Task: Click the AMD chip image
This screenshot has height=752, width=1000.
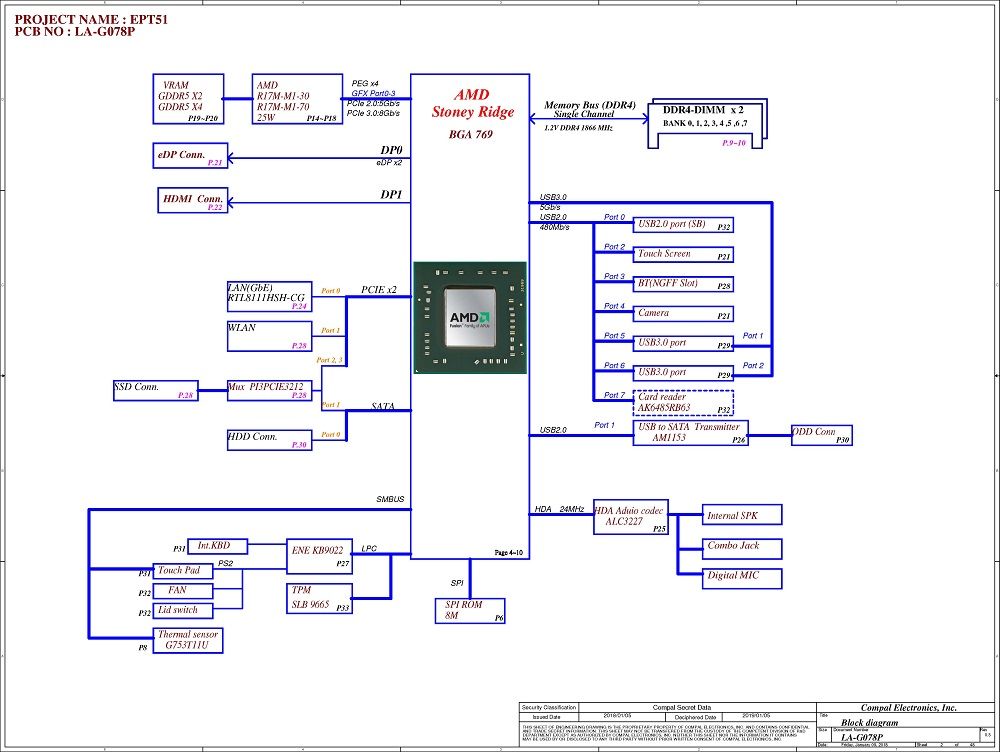Action: [x=470, y=318]
